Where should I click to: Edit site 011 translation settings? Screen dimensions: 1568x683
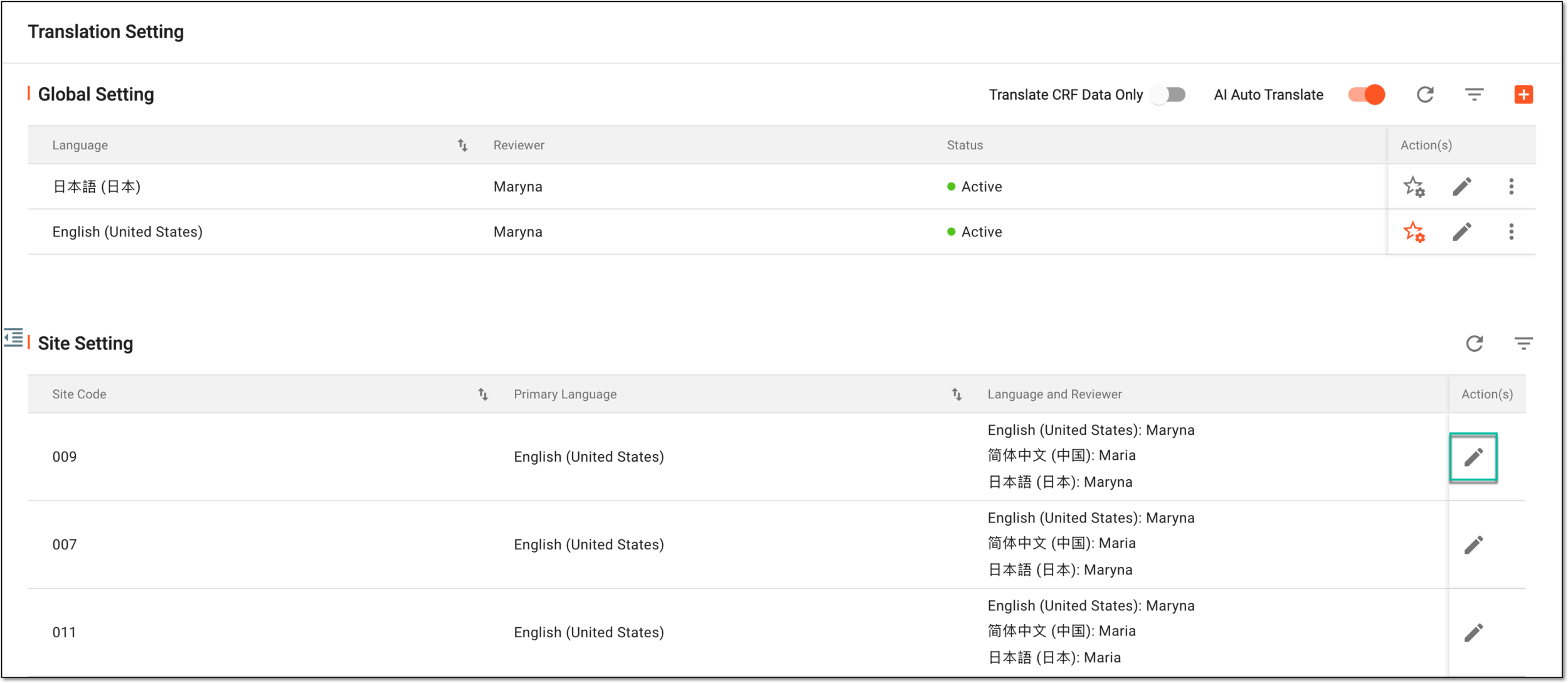point(1473,633)
